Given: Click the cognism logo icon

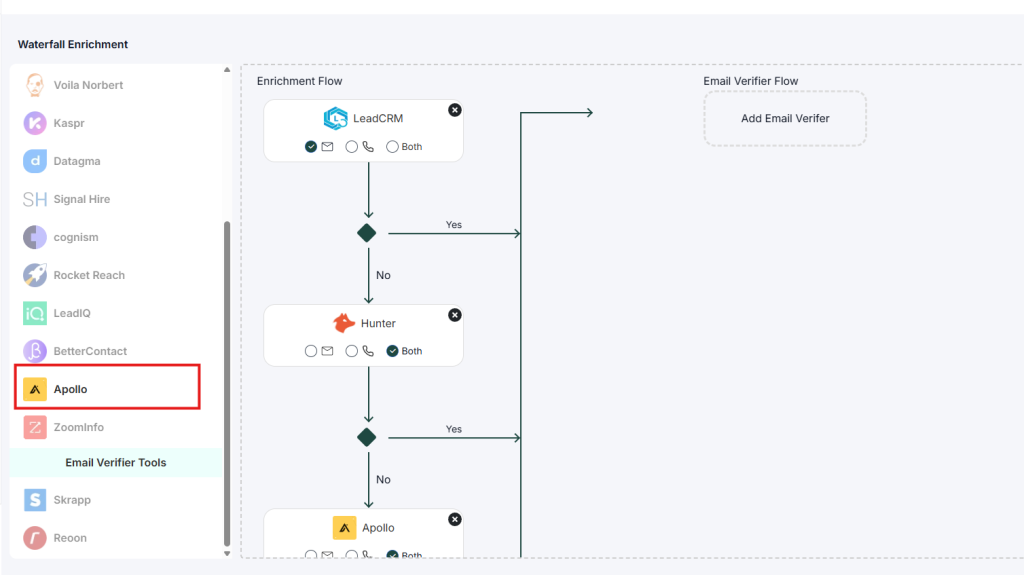Looking at the screenshot, I should click(x=35, y=237).
